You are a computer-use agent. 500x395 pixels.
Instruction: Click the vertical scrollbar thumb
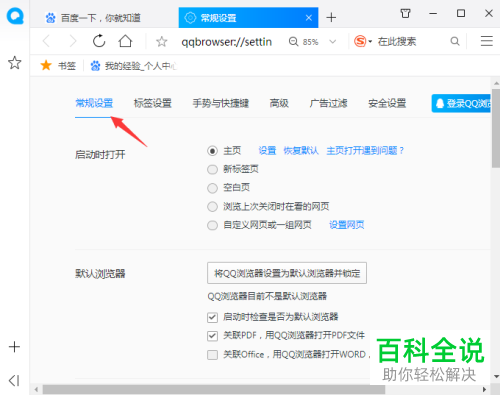click(x=496, y=128)
